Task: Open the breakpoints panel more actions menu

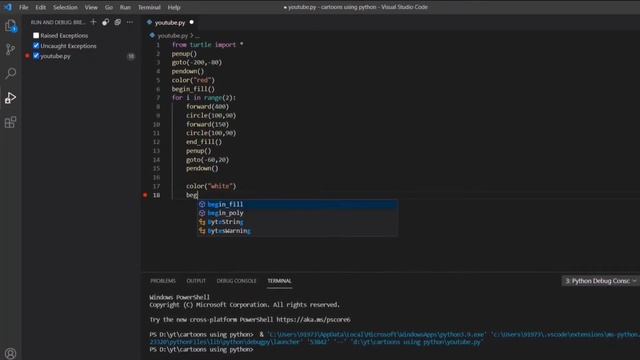Action: point(130,22)
